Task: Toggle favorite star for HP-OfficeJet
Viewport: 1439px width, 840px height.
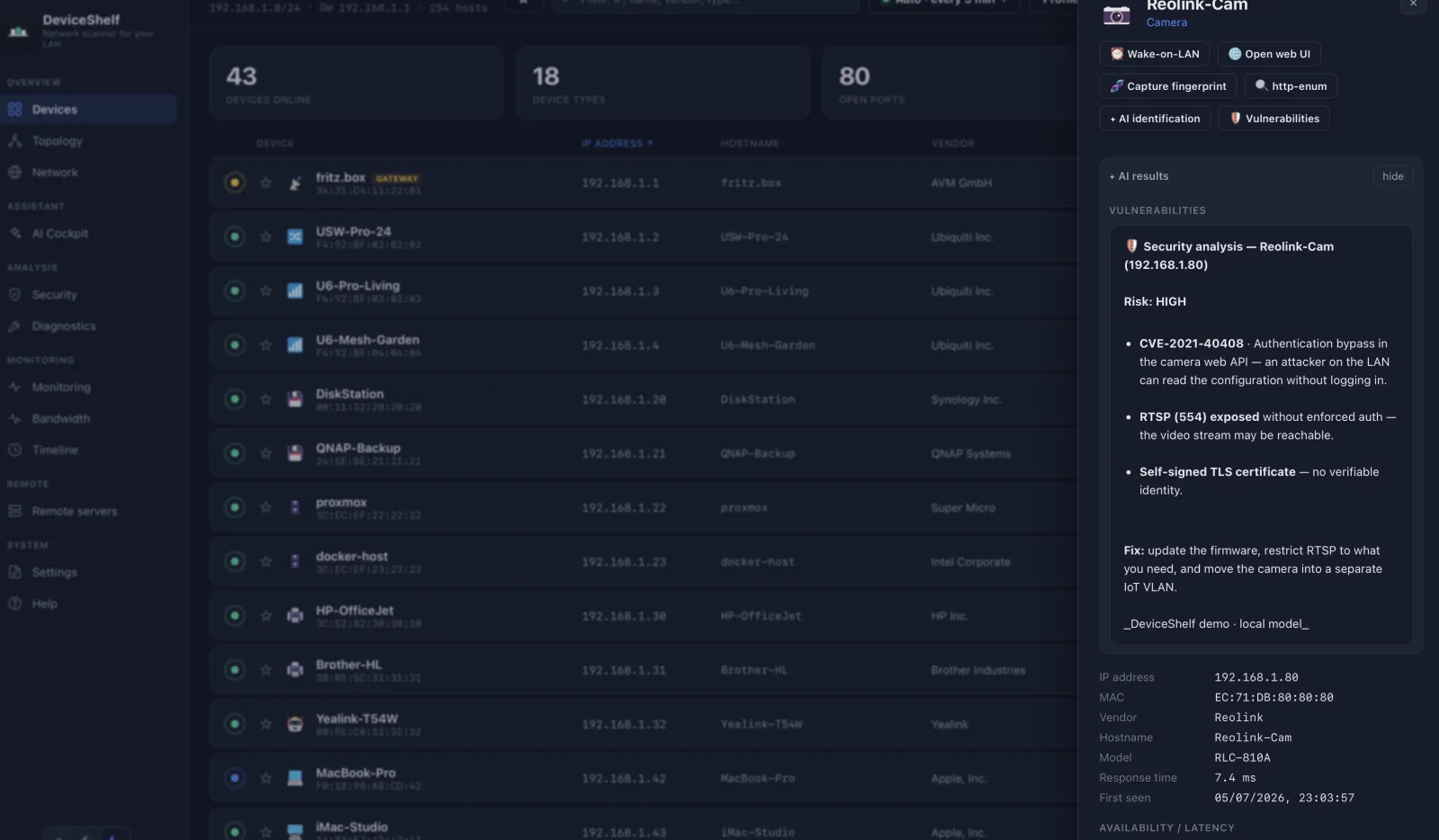Action: coord(265,616)
